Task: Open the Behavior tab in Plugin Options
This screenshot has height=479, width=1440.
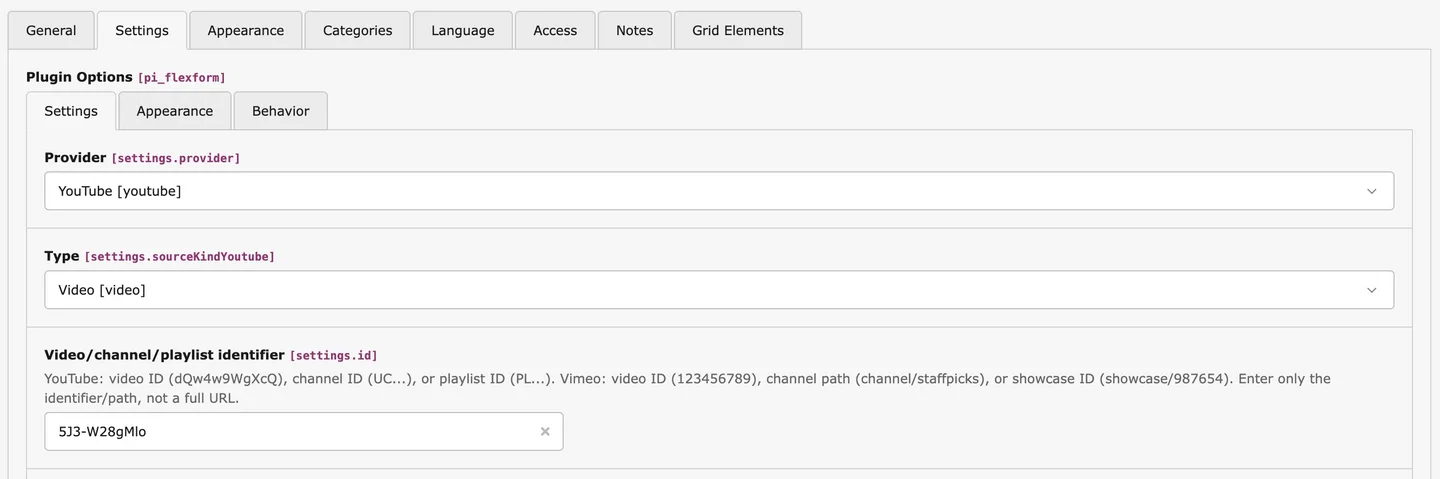Action: point(280,111)
